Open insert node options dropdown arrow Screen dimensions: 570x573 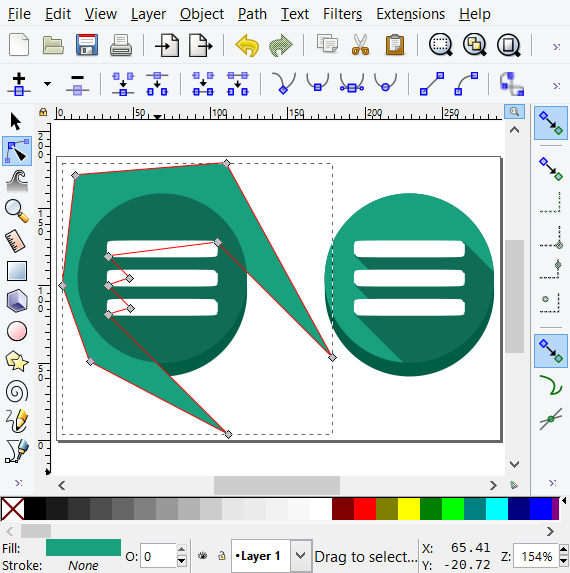pyautogui.click(x=47, y=84)
